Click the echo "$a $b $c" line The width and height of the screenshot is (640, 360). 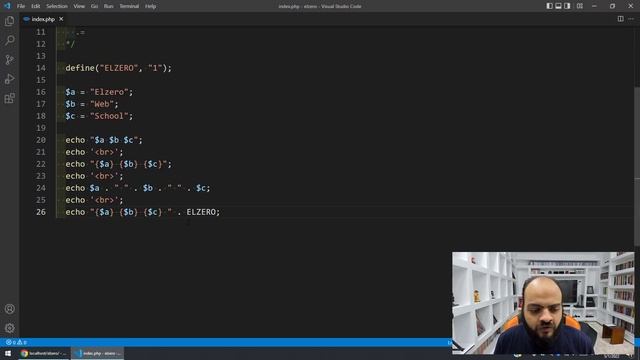point(104,140)
